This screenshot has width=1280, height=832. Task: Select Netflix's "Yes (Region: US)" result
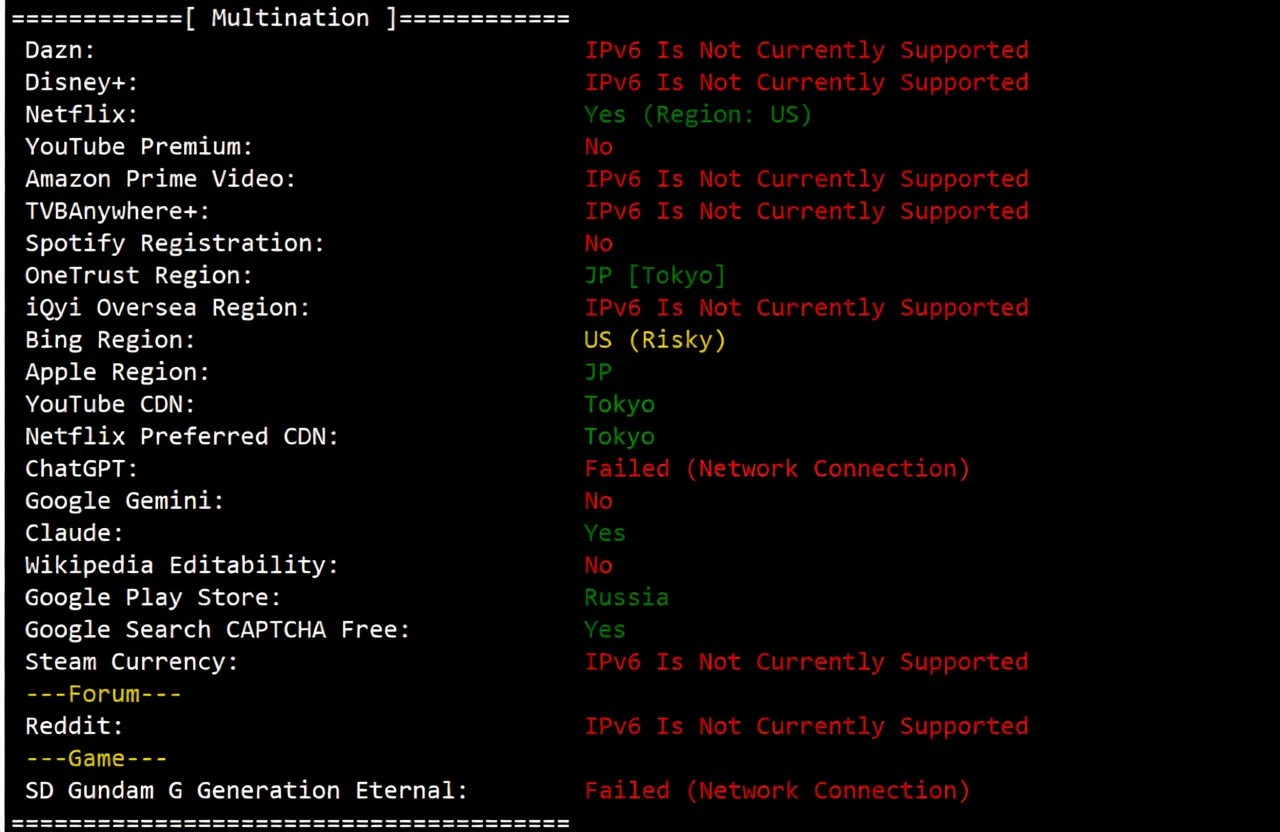coord(699,114)
